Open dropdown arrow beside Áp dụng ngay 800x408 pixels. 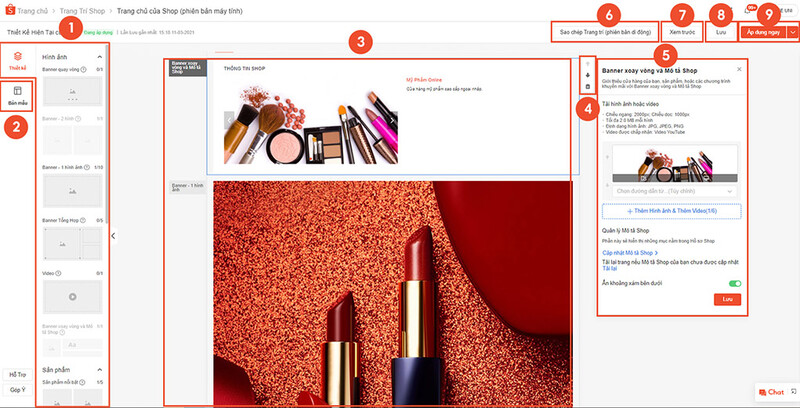[x=792, y=33]
